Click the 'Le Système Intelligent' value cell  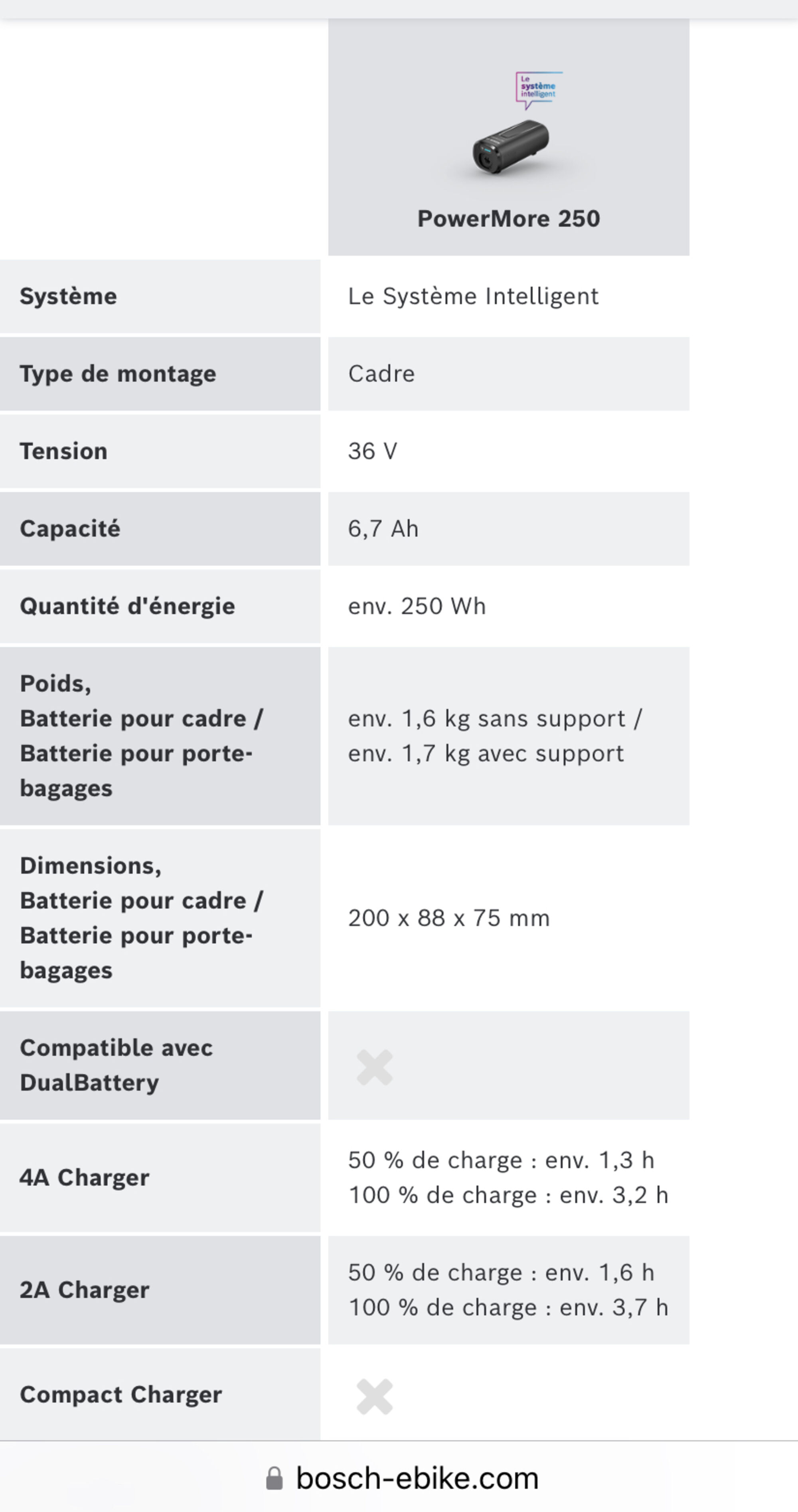click(x=473, y=296)
